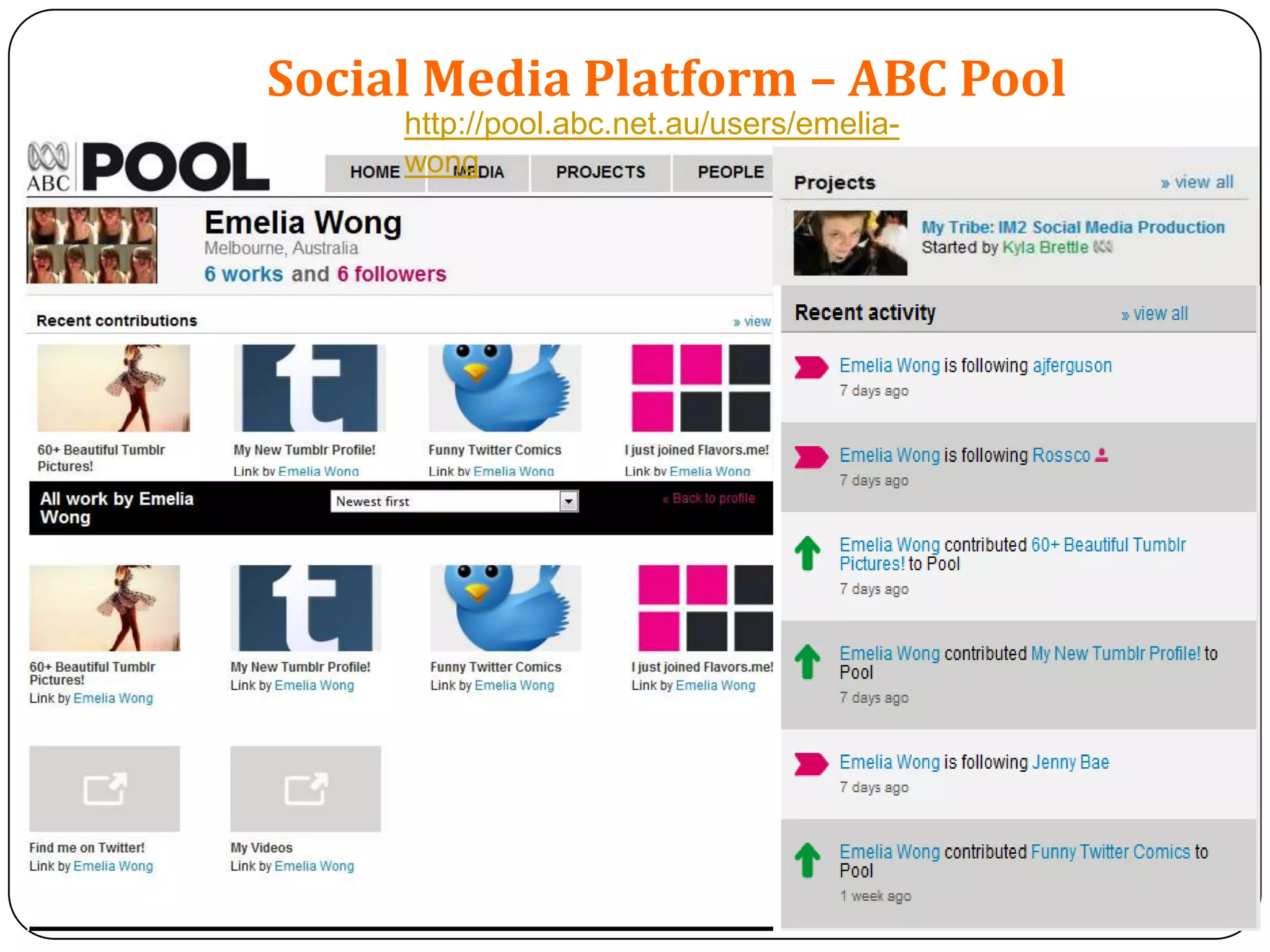Click external link icon above My Videos
The image size is (1270, 952).
pos(306,788)
